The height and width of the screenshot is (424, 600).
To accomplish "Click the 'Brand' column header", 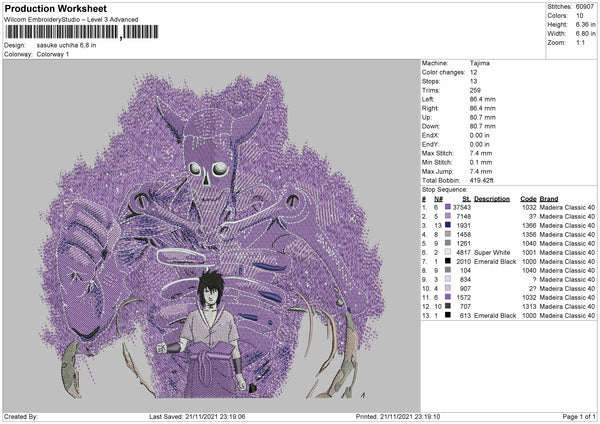I will (x=549, y=199).
